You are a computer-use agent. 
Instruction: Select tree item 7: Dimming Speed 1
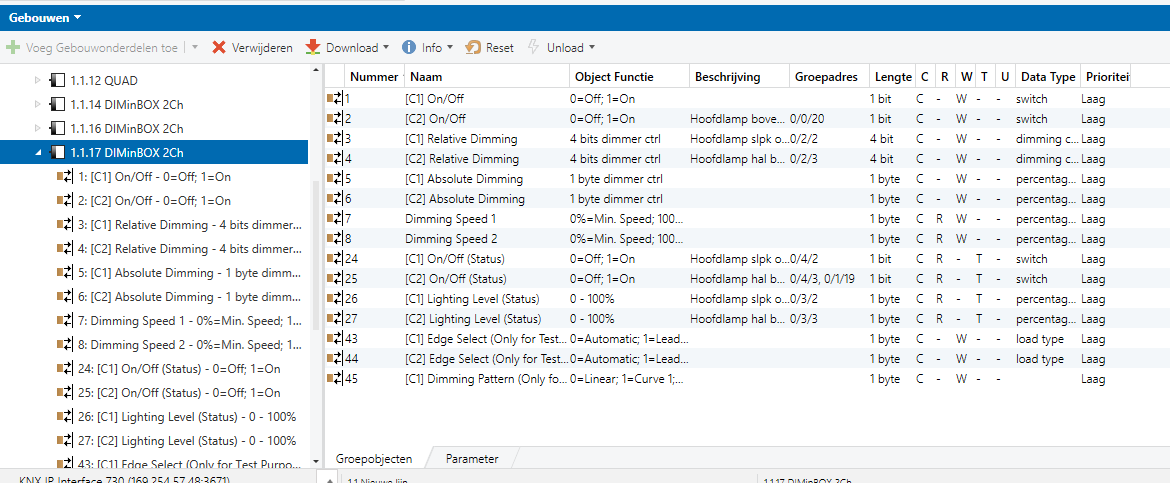(x=186, y=321)
